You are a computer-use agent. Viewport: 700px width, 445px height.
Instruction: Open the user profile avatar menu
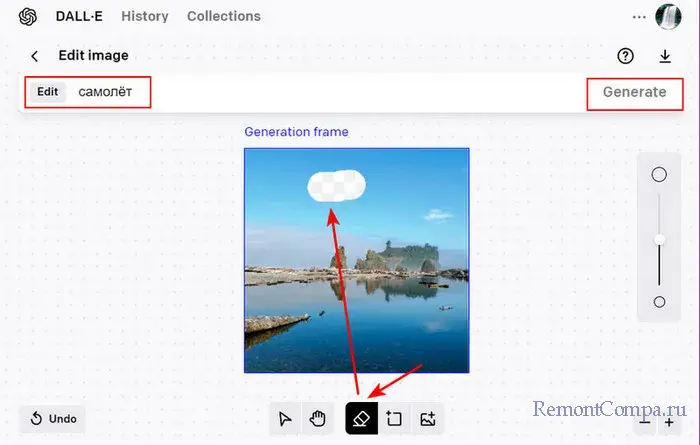(x=668, y=16)
